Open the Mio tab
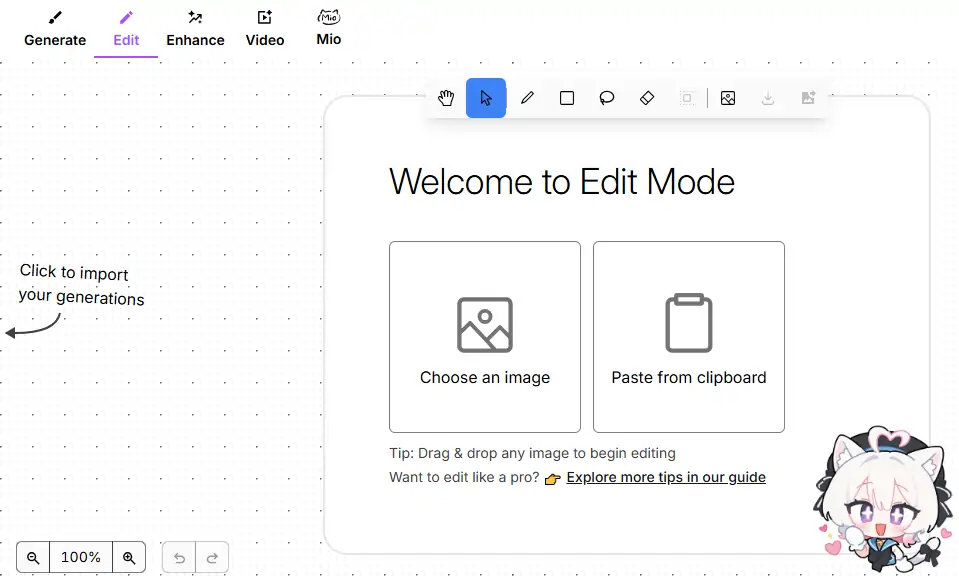Viewport: 959px width, 576px height. pos(329,29)
